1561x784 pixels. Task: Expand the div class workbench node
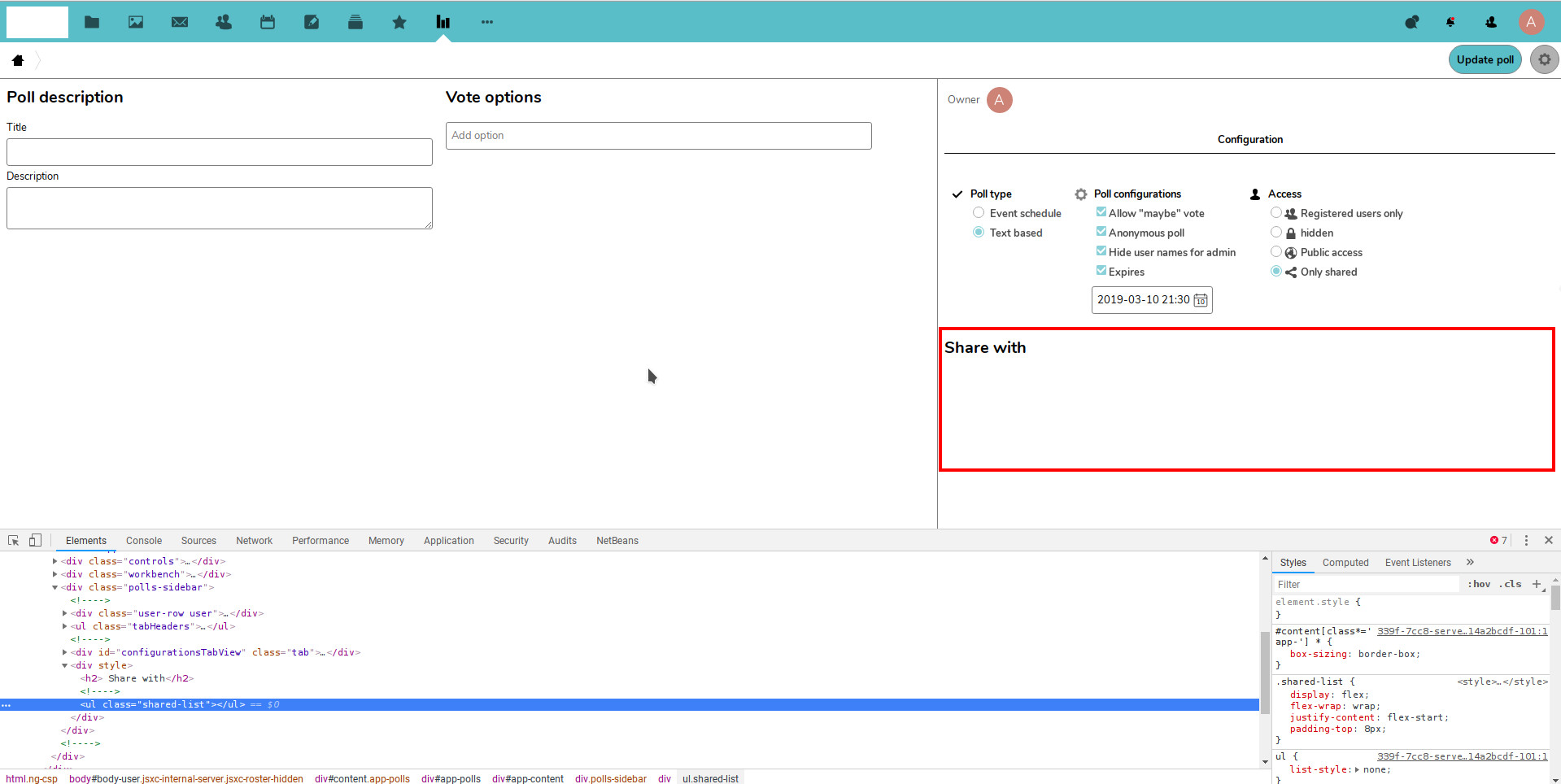55,574
